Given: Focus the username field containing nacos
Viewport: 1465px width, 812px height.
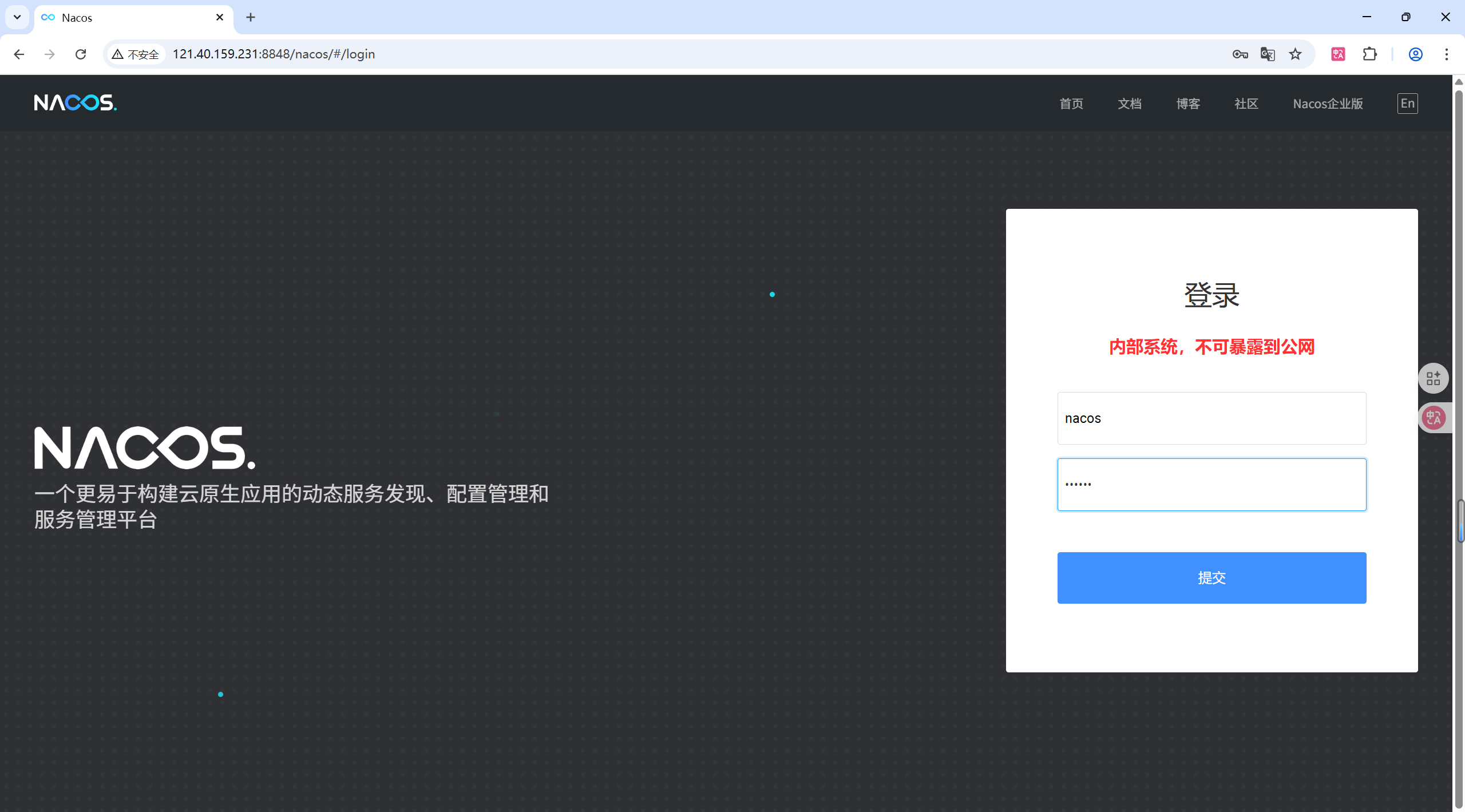Looking at the screenshot, I should (x=1211, y=418).
